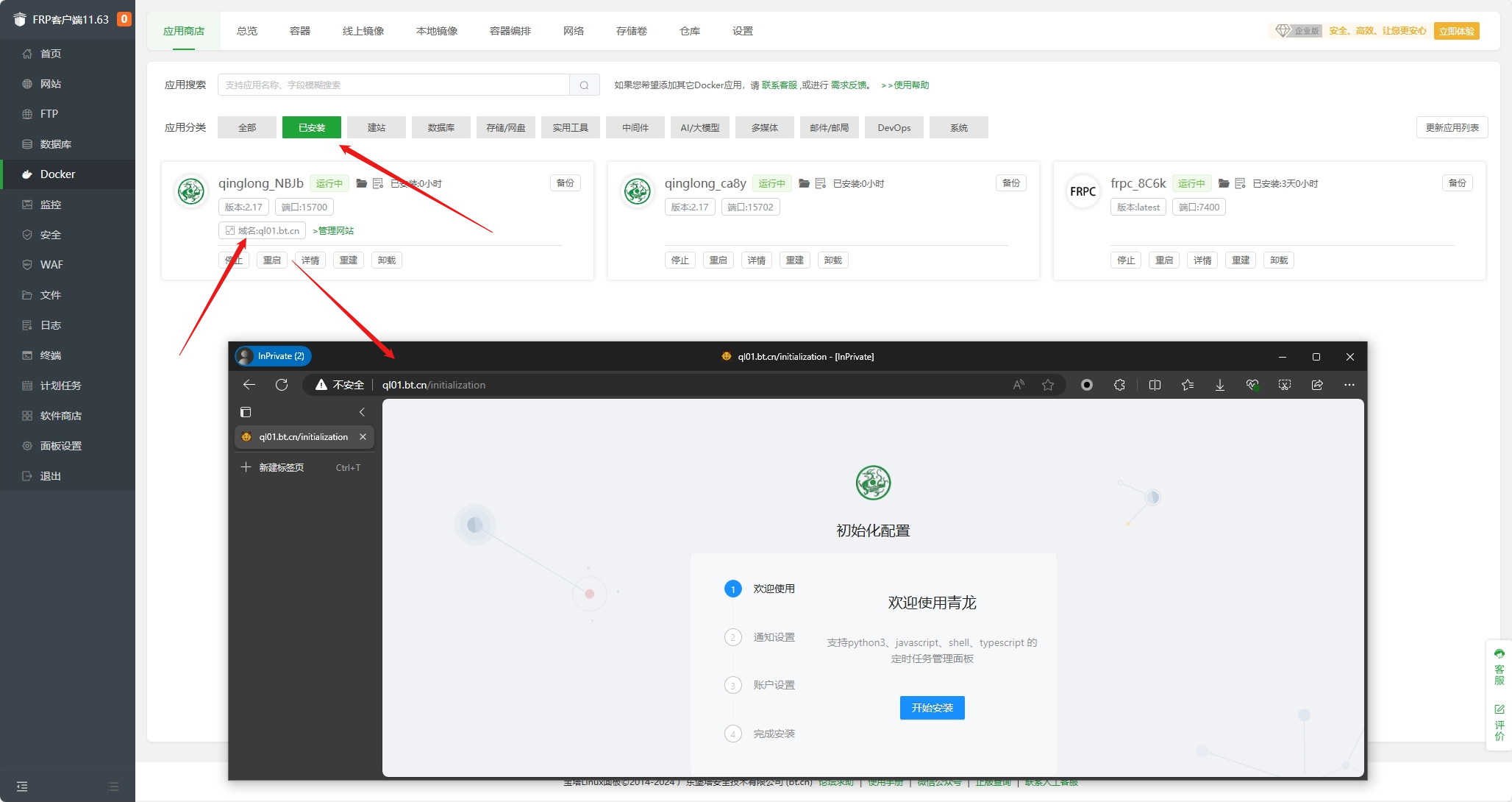The image size is (1512, 802).
Task: Switch to the 容器 tab
Action: pyautogui.click(x=300, y=31)
